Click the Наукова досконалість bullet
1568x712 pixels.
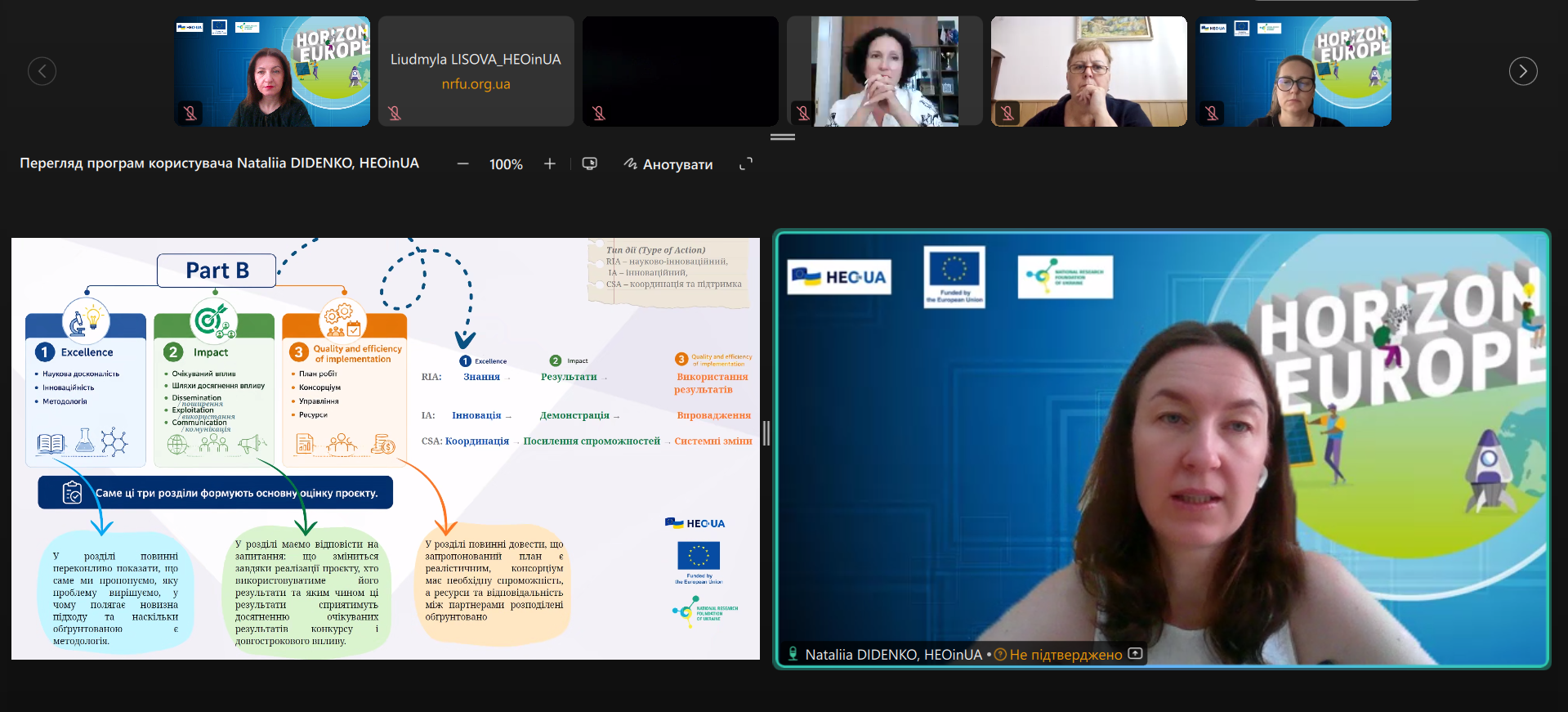[x=81, y=374]
